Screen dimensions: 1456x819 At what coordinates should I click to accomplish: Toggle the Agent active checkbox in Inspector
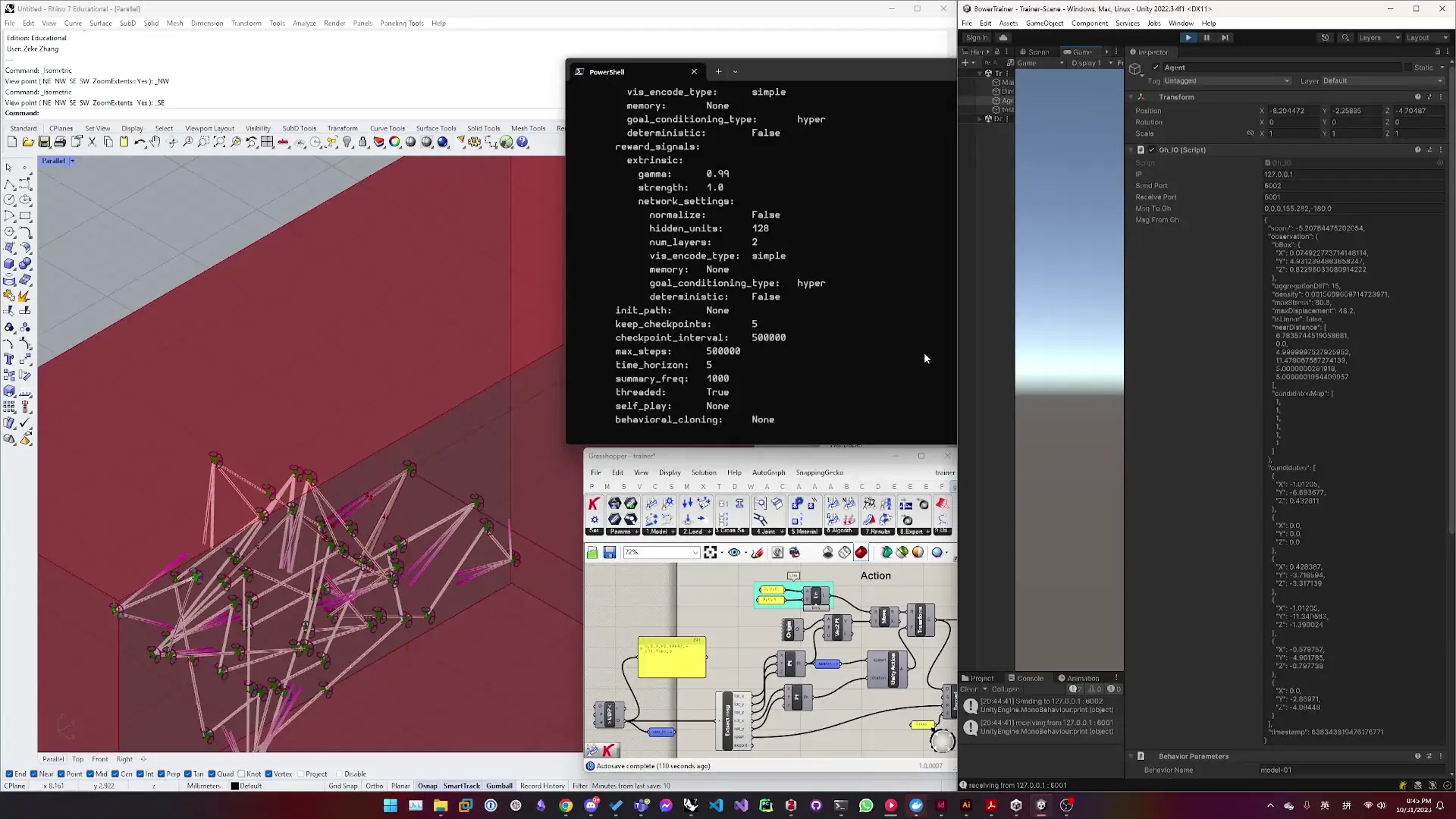pos(1156,67)
